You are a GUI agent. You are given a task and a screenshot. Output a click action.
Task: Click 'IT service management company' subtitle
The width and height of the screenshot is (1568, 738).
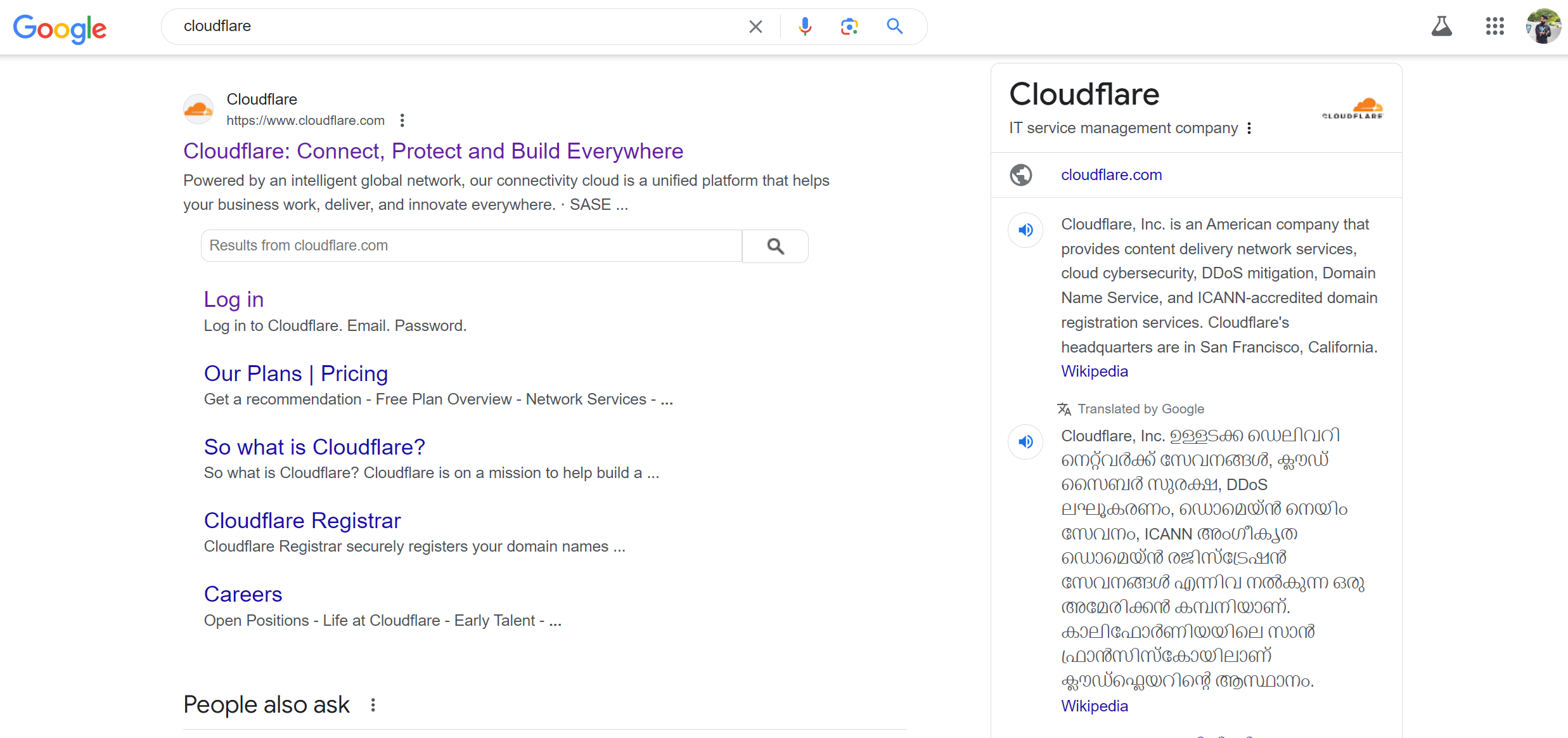pos(1124,128)
